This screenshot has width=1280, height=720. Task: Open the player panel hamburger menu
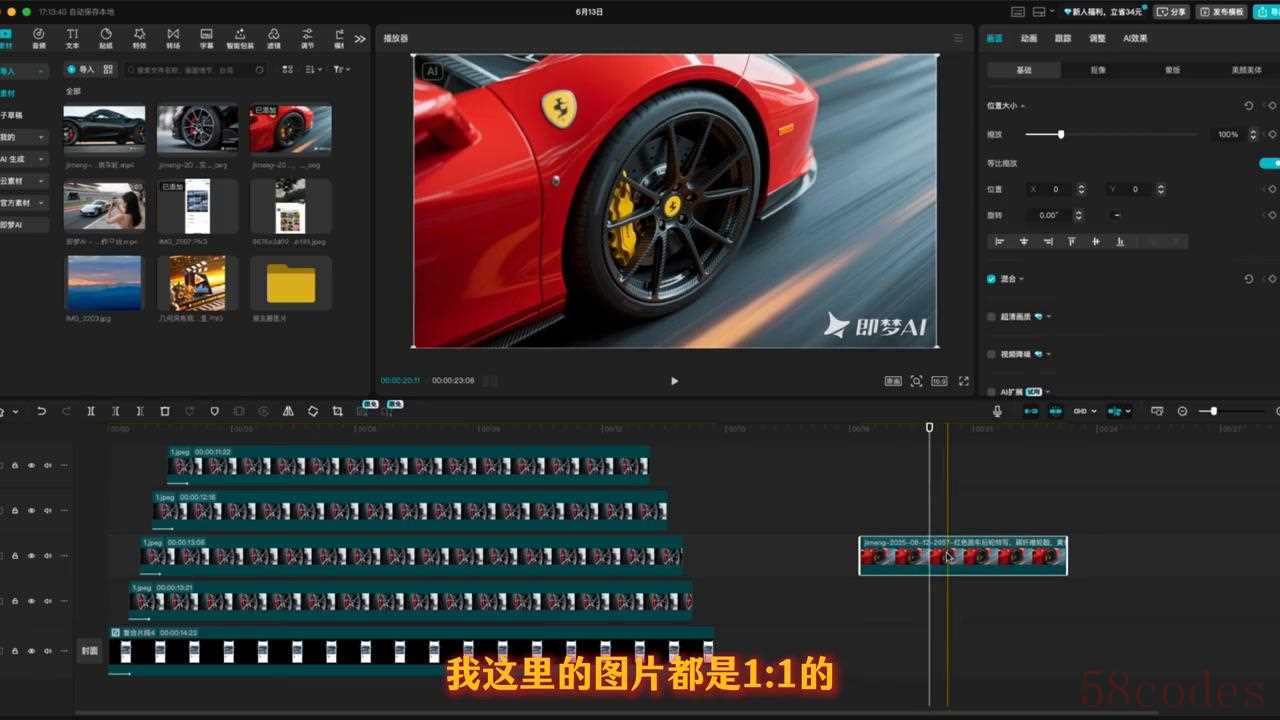tap(958, 38)
